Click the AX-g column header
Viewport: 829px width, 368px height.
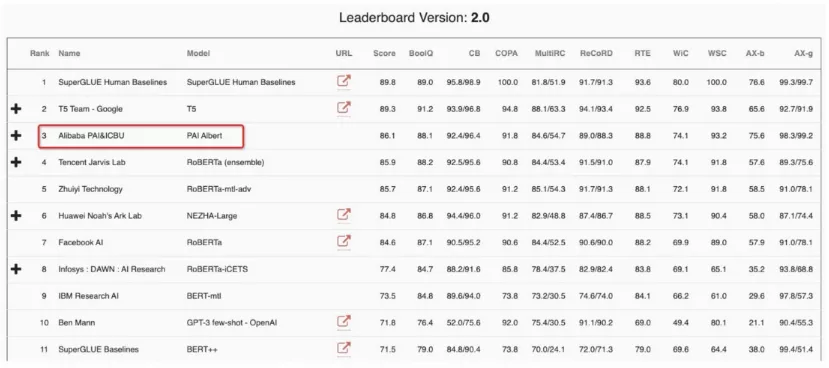(804, 53)
